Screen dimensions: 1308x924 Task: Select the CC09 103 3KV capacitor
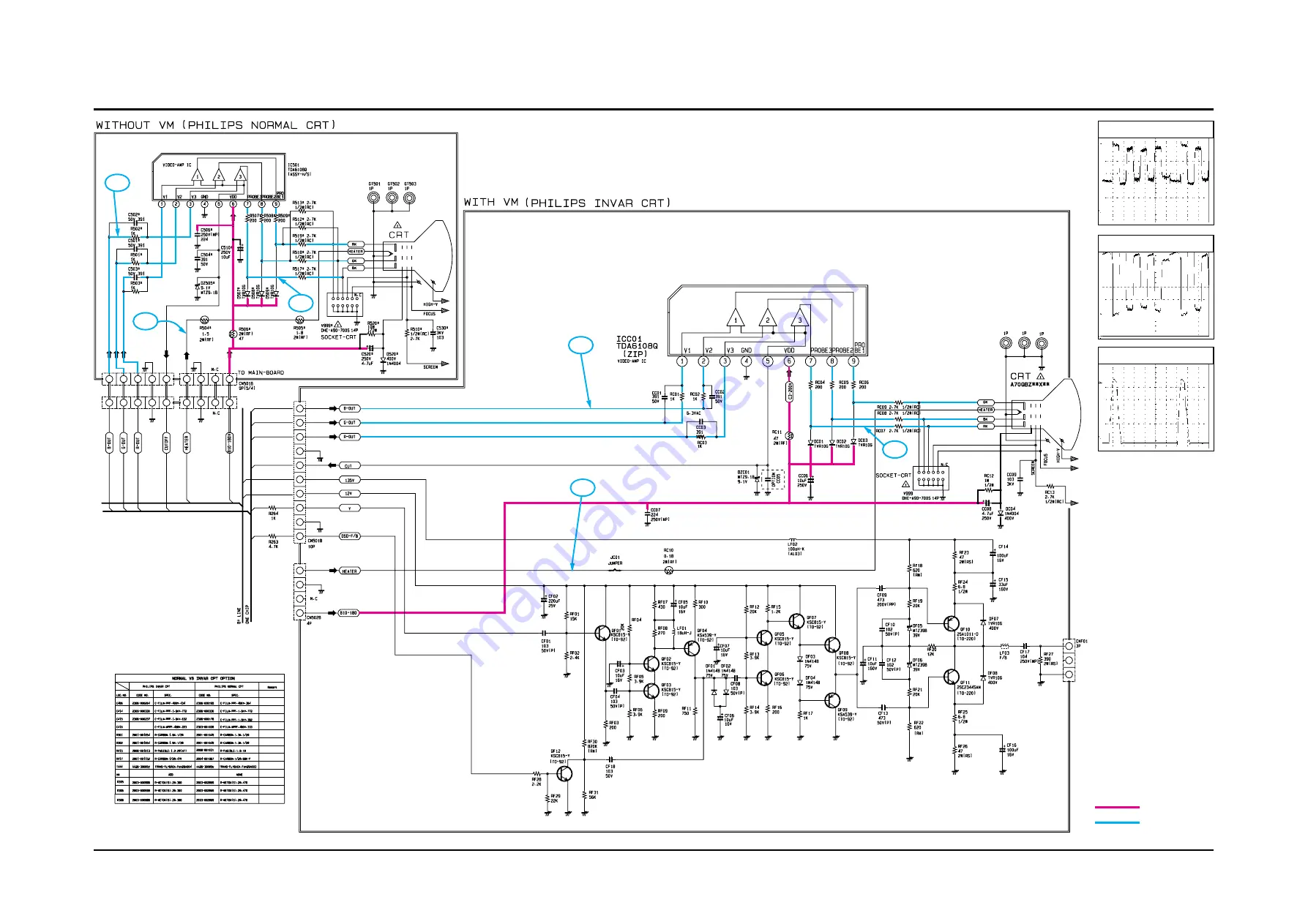pyautogui.click(x=1020, y=479)
